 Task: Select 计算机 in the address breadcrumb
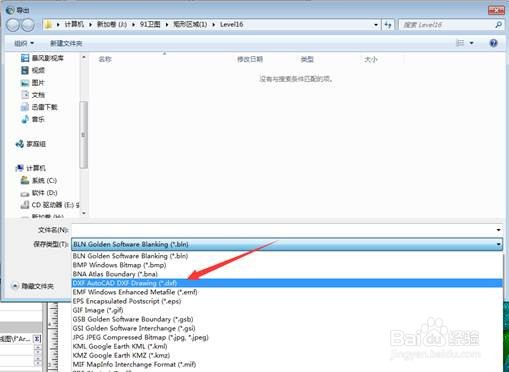pos(74,24)
